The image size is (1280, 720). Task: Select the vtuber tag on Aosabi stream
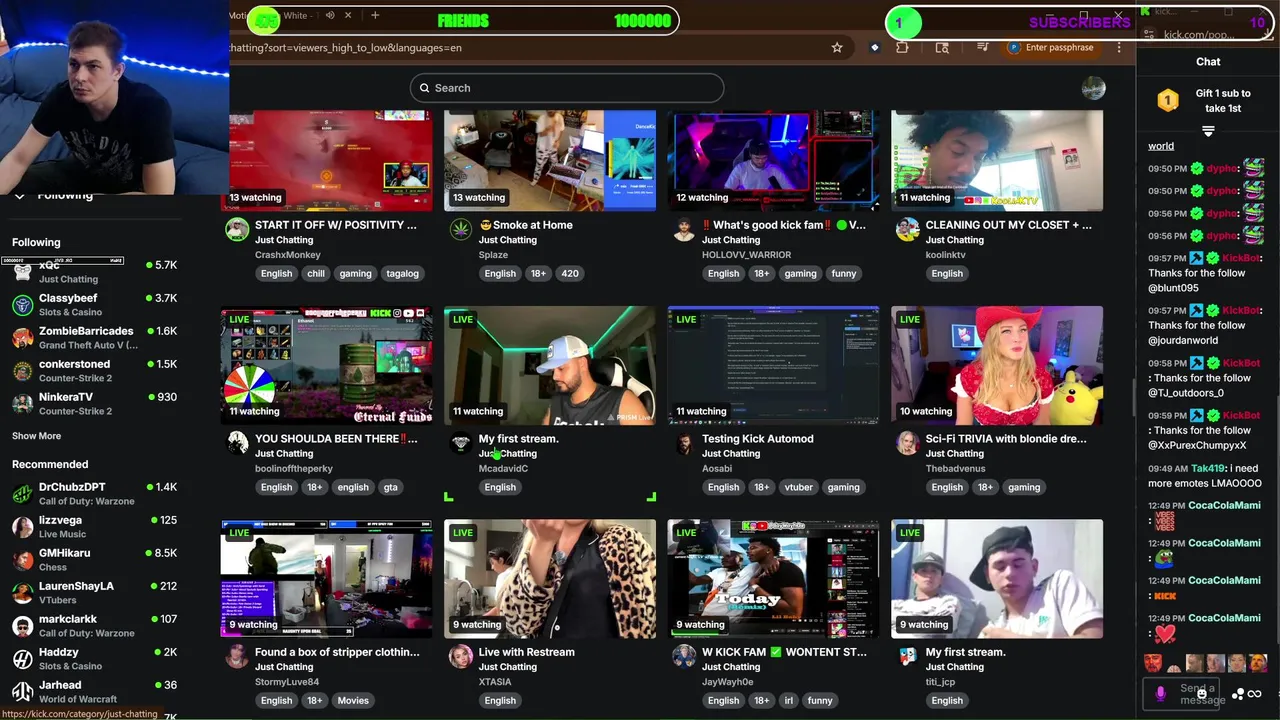(798, 487)
